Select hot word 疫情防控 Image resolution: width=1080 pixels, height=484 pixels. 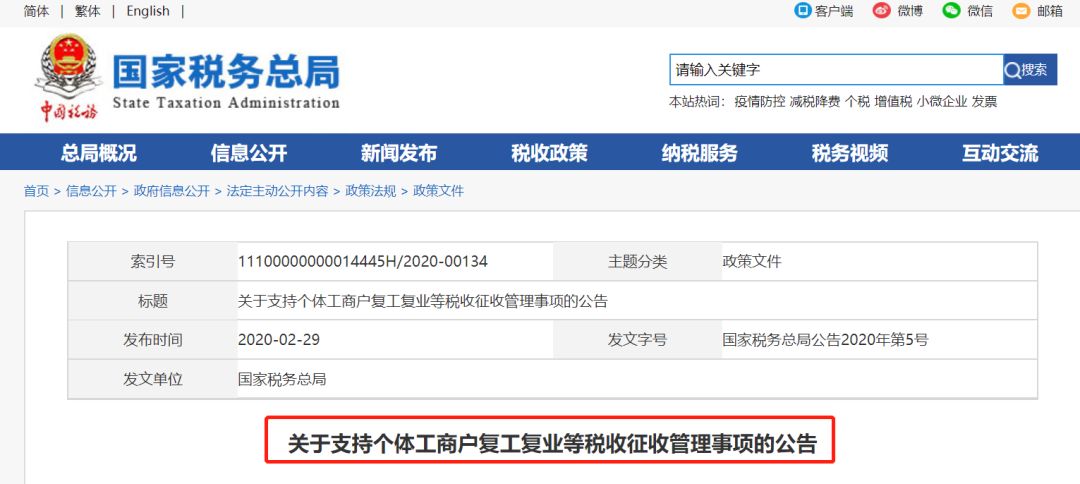pos(760,102)
